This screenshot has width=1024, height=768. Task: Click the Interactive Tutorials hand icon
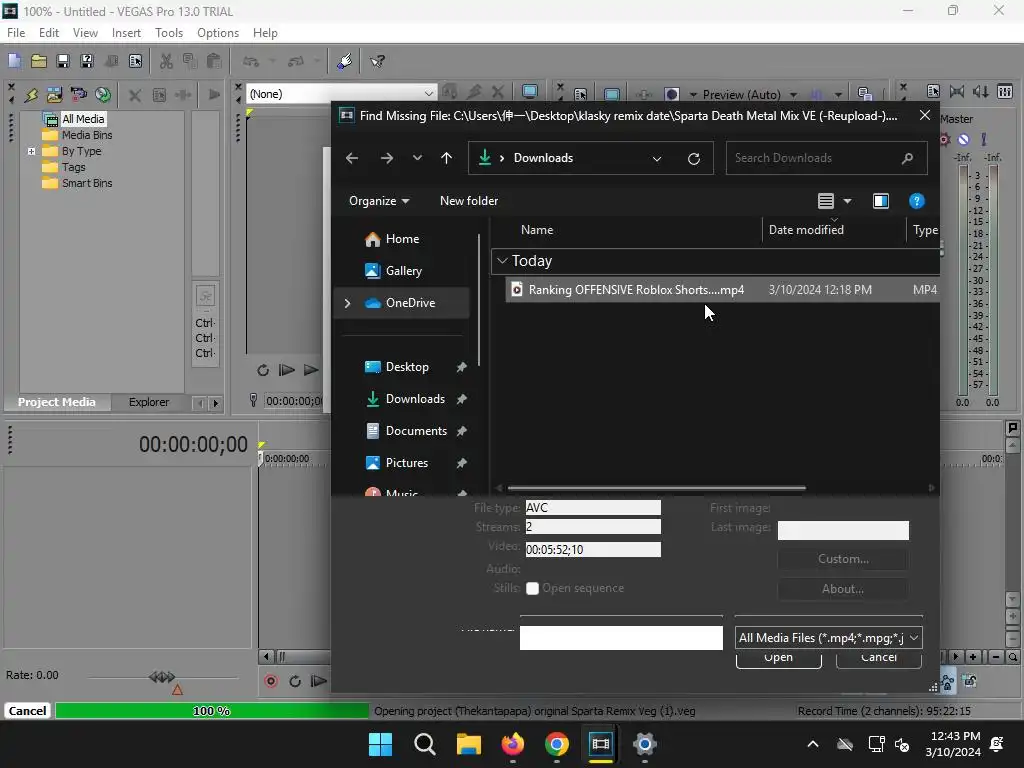click(x=345, y=61)
